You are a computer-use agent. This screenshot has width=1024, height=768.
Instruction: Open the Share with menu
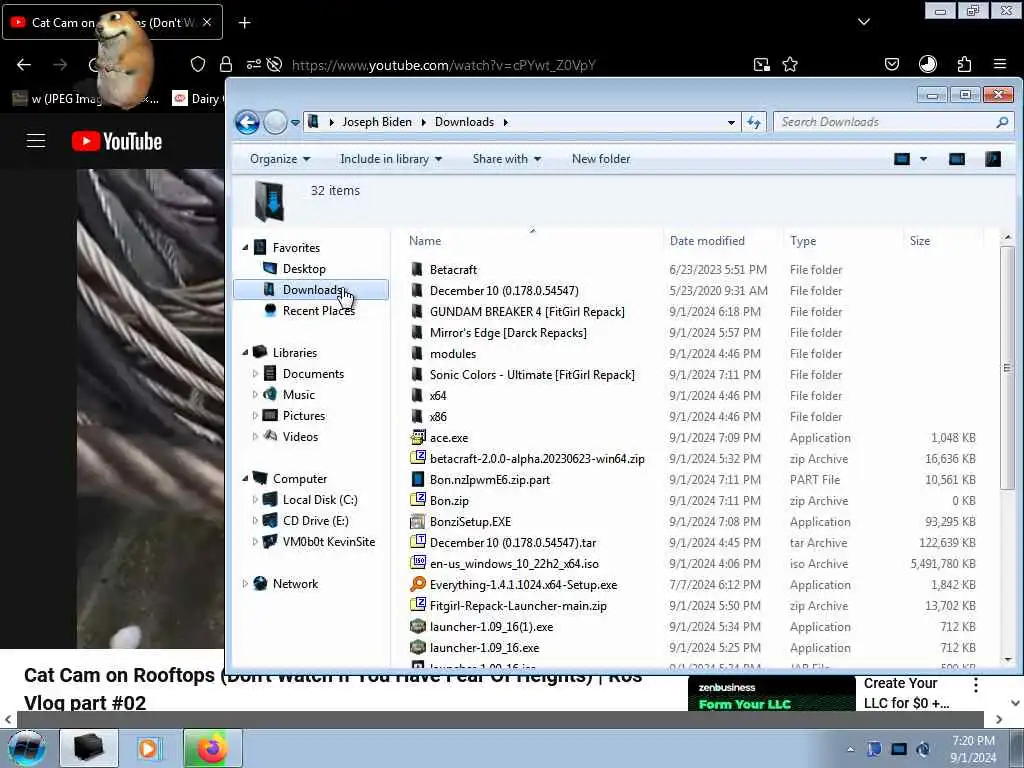point(507,159)
